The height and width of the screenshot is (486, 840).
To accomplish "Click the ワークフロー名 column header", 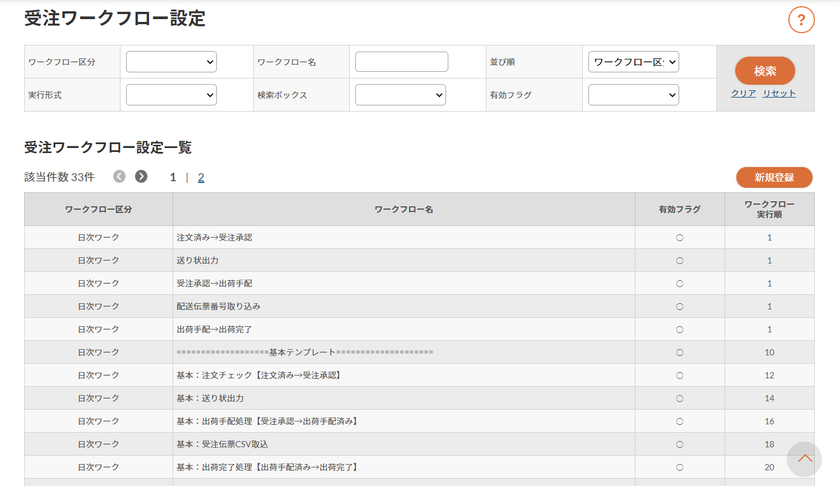I will (x=404, y=210).
